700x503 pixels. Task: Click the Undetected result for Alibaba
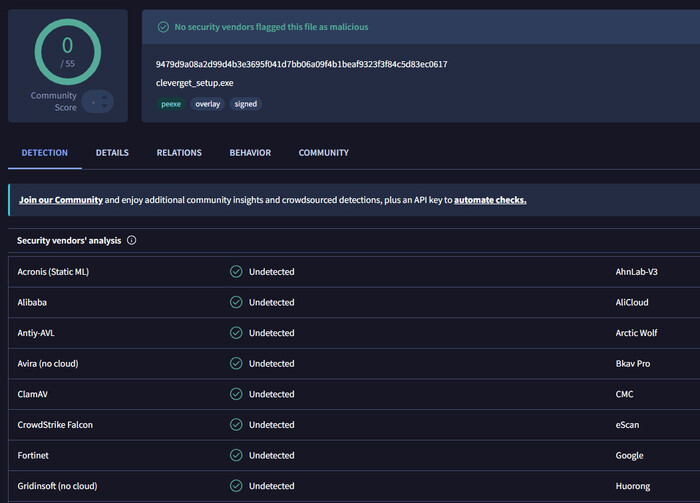(271, 302)
